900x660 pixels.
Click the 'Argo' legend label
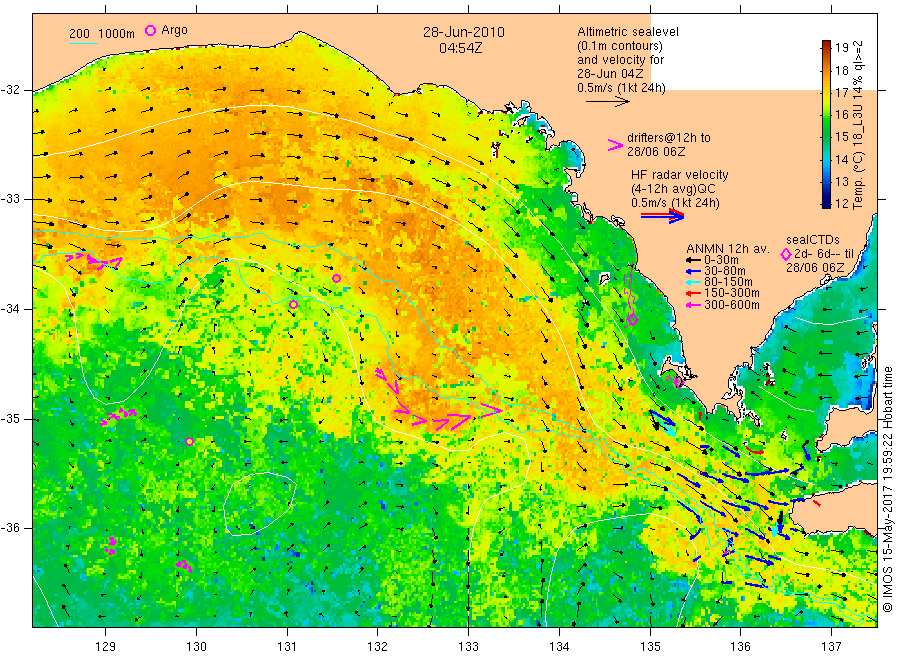tap(174, 30)
